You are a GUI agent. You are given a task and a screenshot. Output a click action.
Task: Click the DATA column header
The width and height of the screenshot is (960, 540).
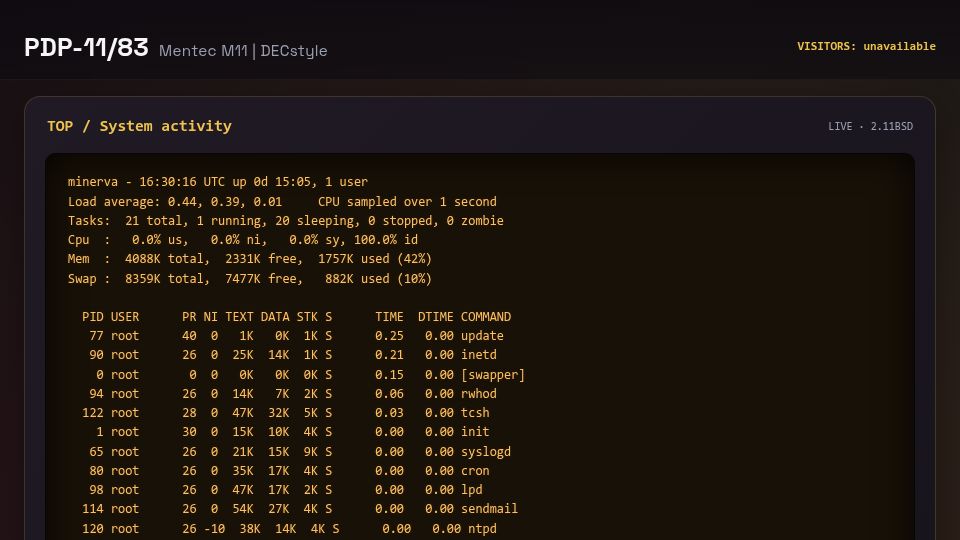[275, 317]
